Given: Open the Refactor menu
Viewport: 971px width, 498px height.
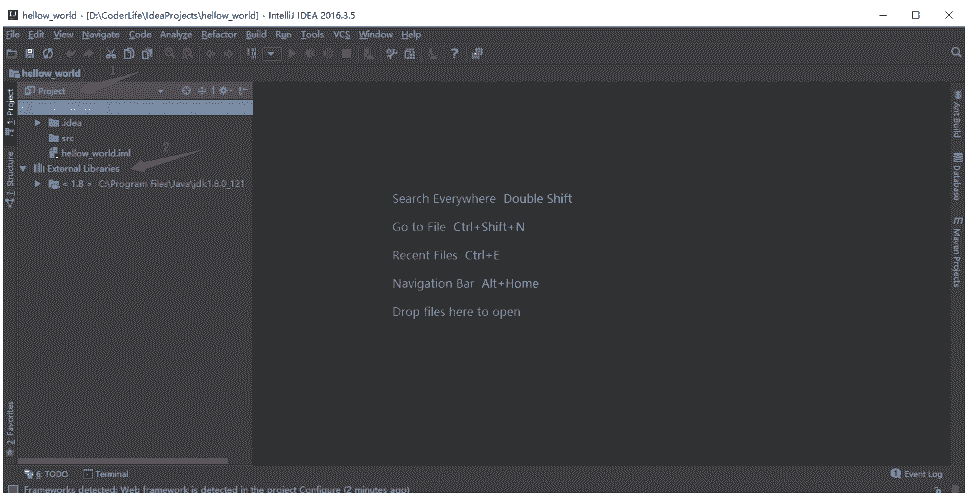Looking at the screenshot, I should [219, 34].
